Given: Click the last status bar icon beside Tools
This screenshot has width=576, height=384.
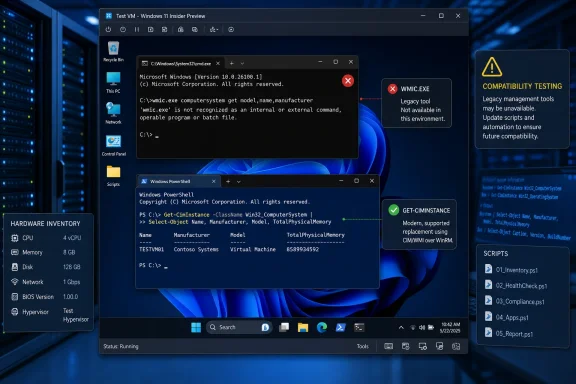Looking at the screenshot, I should point(456,346).
